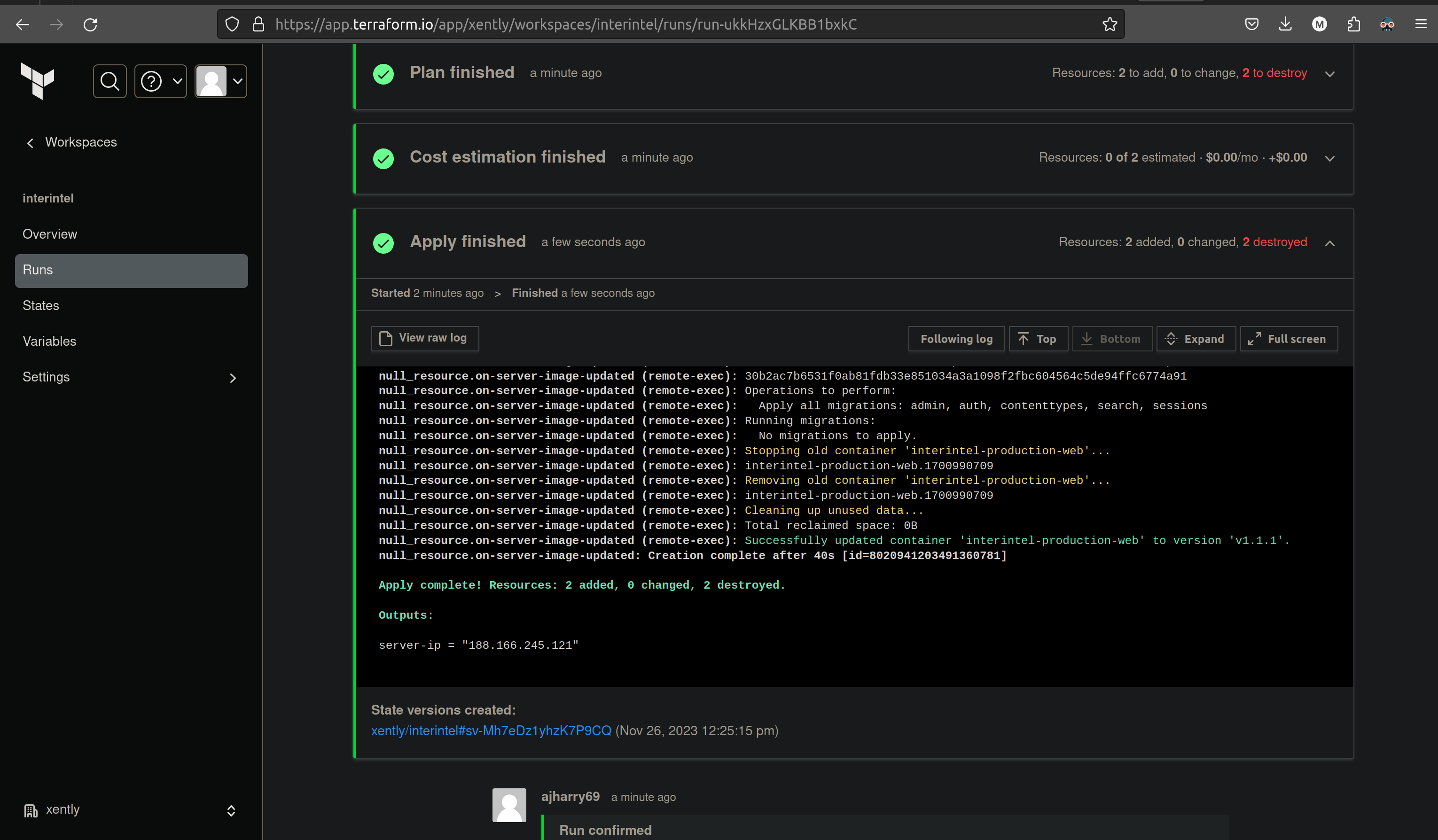The height and width of the screenshot is (840, 1438).
Task: Open the Firefox hamburger menu
Action: 1421,24
